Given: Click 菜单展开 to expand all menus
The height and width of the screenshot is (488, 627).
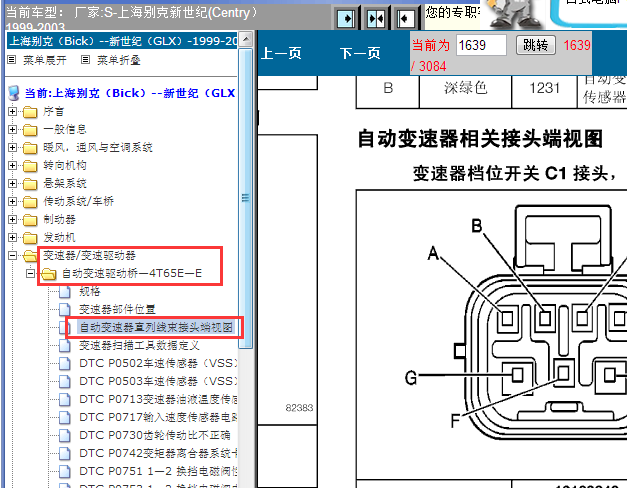Looking at the screenshot, I should pos(45,60).
